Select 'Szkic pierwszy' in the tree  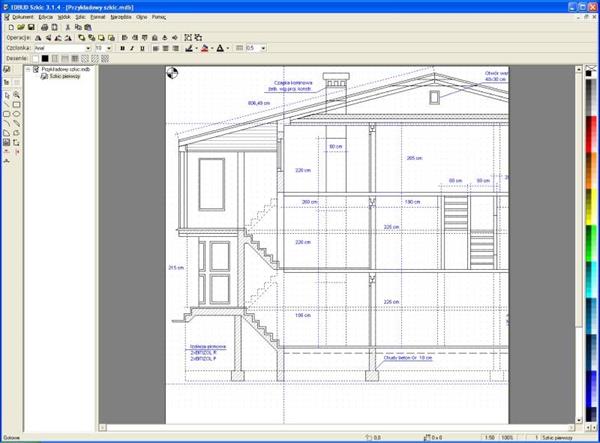[x=57, y=78]
